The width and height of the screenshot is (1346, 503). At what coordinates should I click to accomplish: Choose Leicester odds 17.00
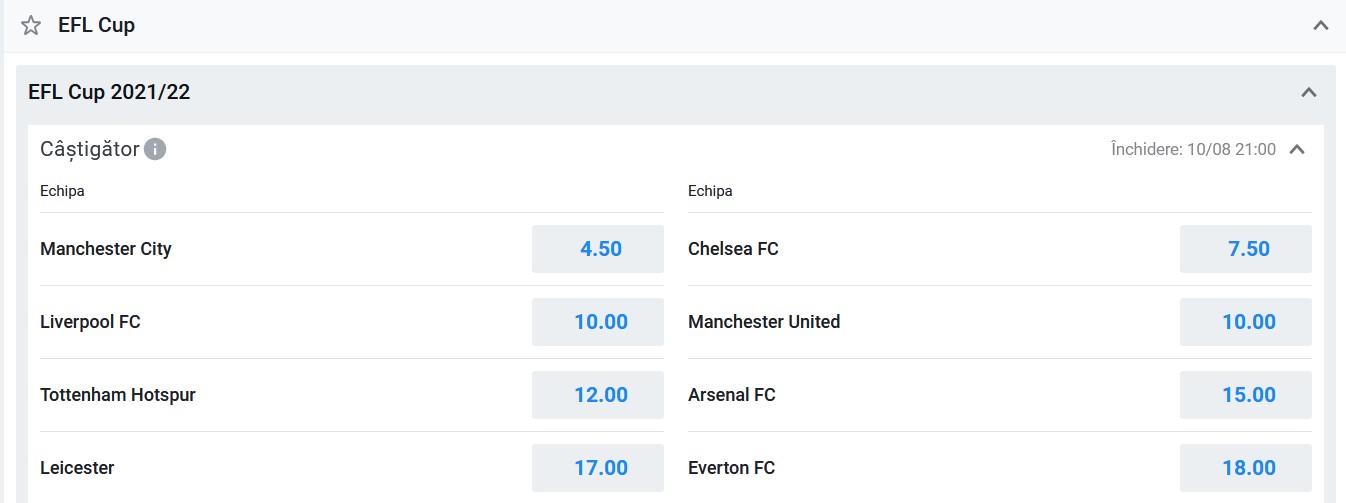(598, 468)
